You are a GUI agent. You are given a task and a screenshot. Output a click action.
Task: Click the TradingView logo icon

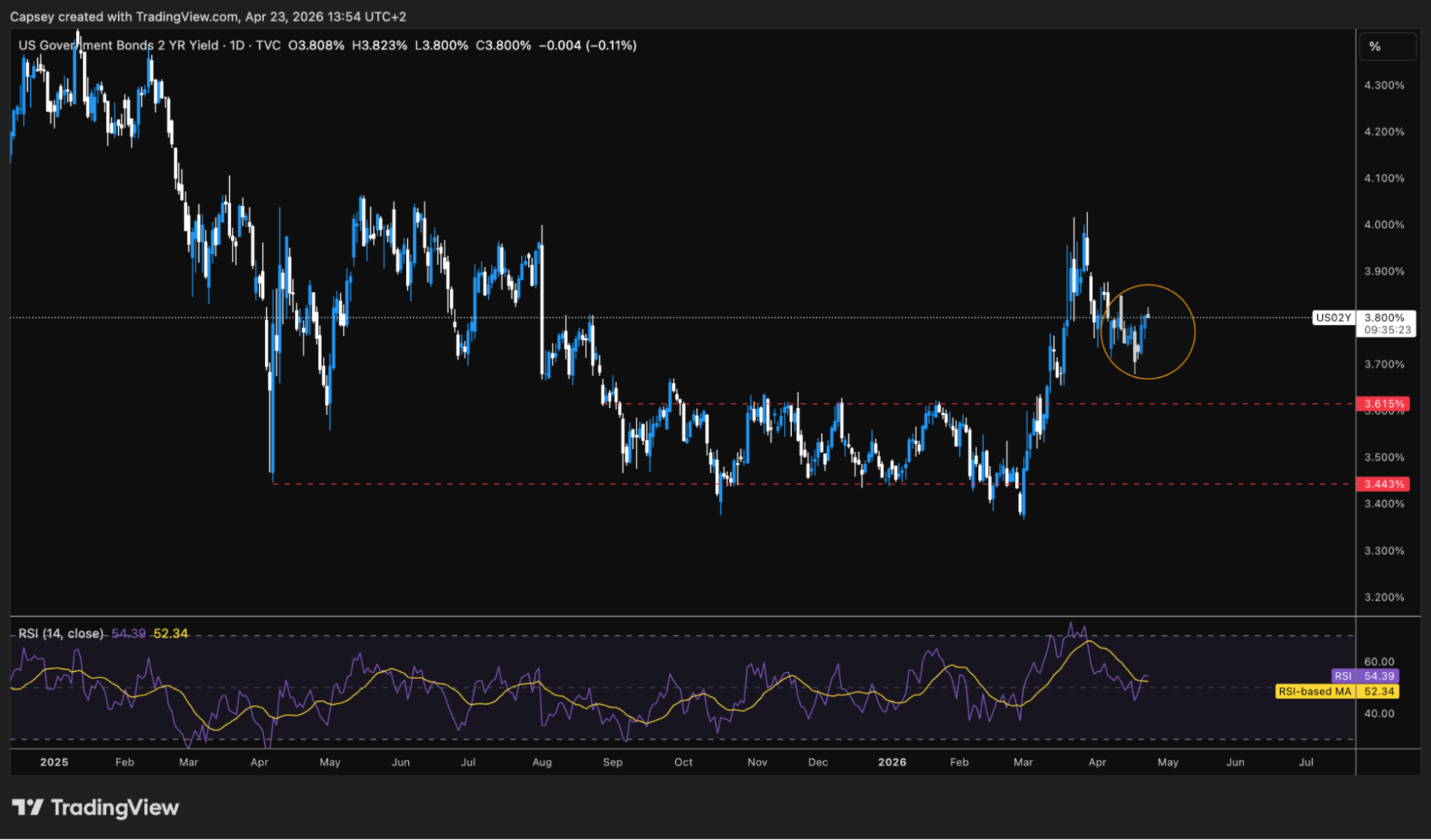coord(28,808)
